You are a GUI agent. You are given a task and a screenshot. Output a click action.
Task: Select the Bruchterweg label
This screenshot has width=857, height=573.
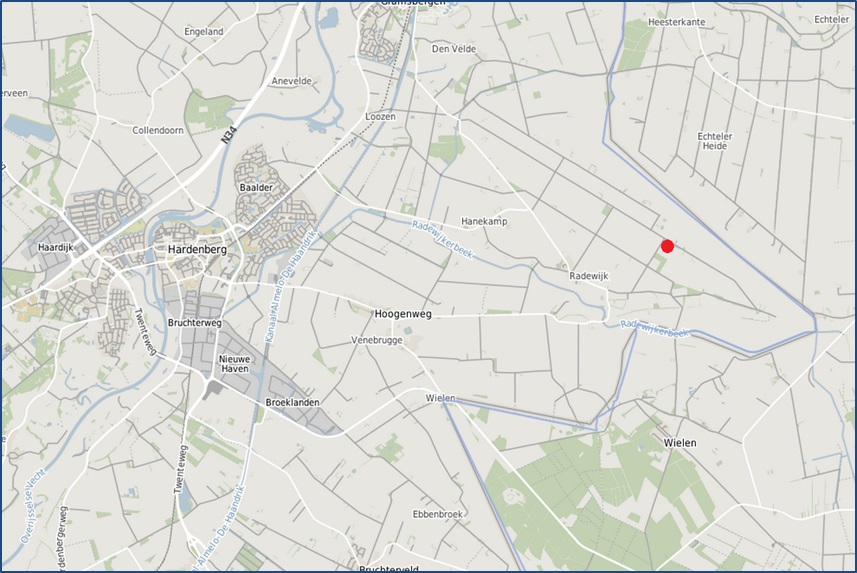195,323
